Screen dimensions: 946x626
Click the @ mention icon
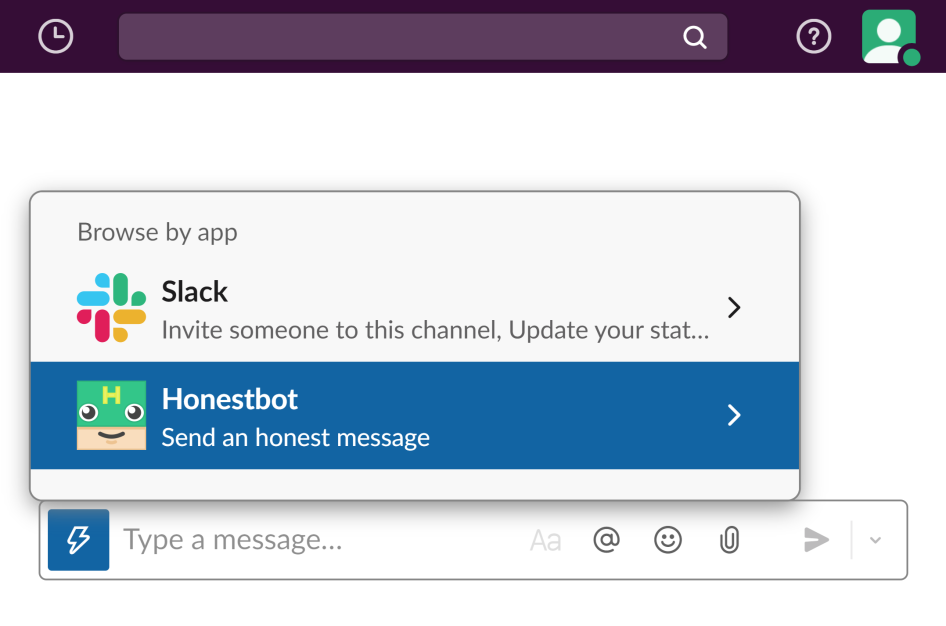coord(606,540)
